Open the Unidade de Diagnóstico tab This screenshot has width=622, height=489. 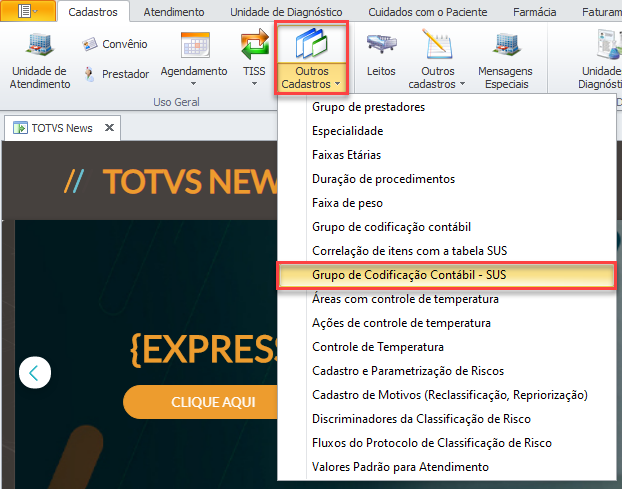286,12
